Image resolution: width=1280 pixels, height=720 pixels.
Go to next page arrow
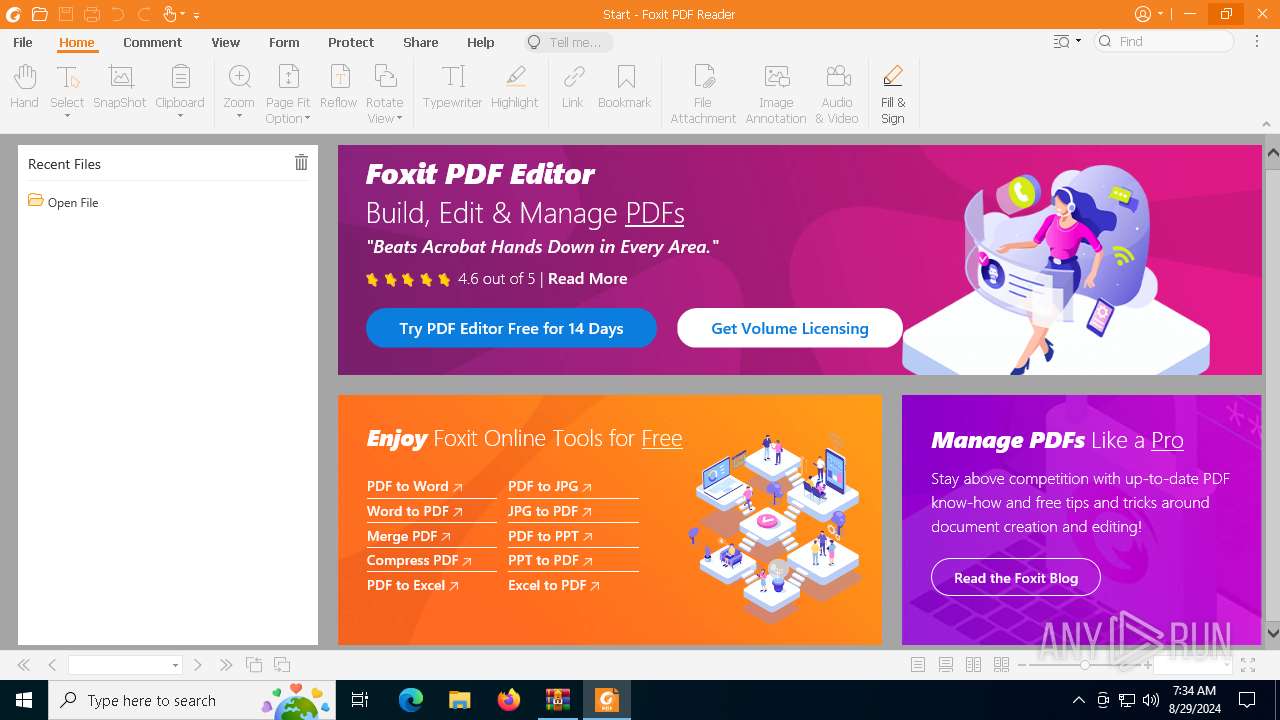(x=198, y=665)
